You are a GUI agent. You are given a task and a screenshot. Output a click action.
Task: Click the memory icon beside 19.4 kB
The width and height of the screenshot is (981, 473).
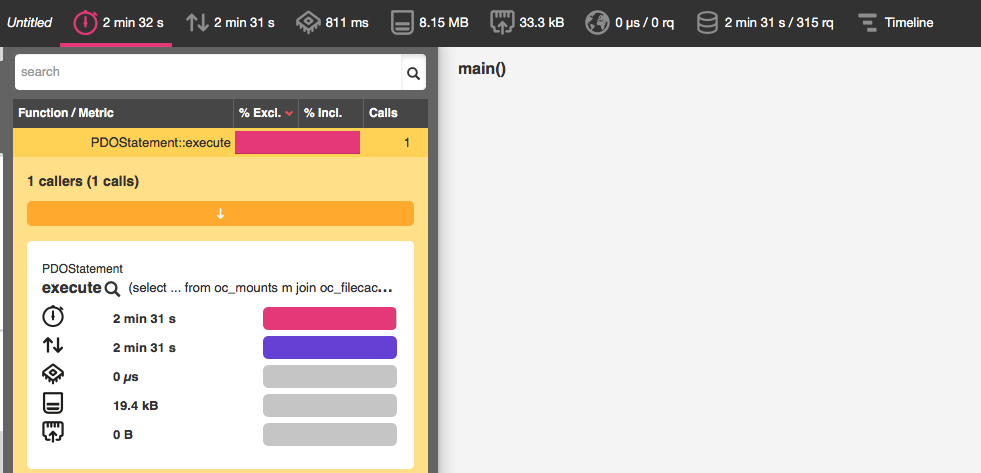pyautogui.click(x=53, y=404)
